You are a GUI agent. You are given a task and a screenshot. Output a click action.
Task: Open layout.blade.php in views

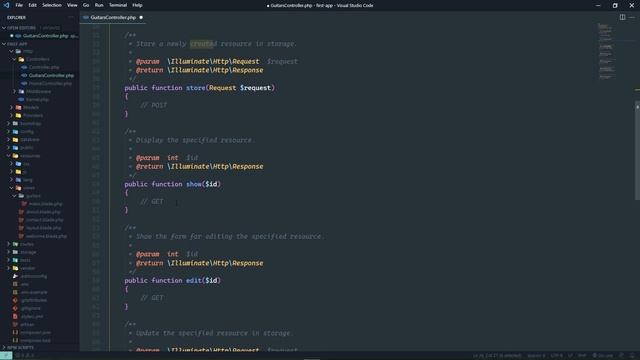(44, 228)
